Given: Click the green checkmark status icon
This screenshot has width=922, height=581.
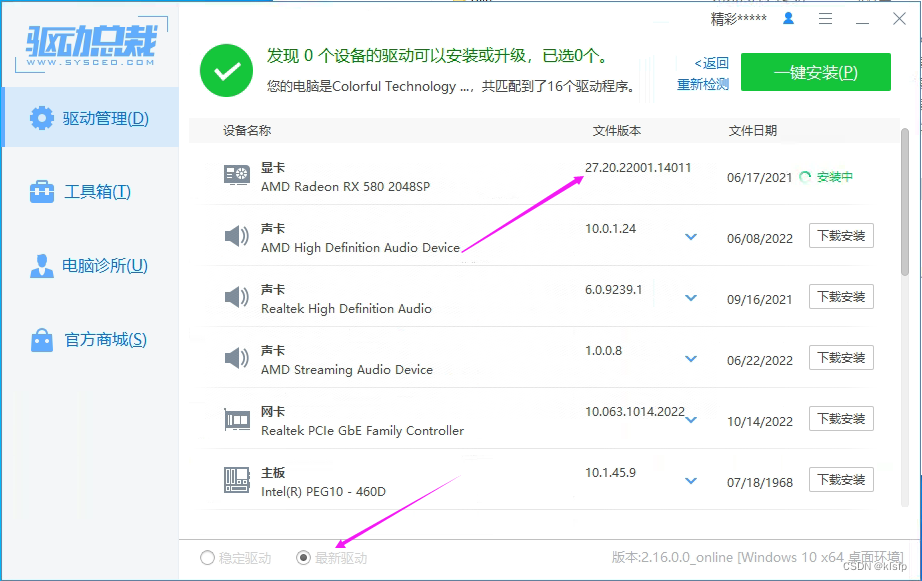Looking at the screenshot, I should tap(226, 71).
